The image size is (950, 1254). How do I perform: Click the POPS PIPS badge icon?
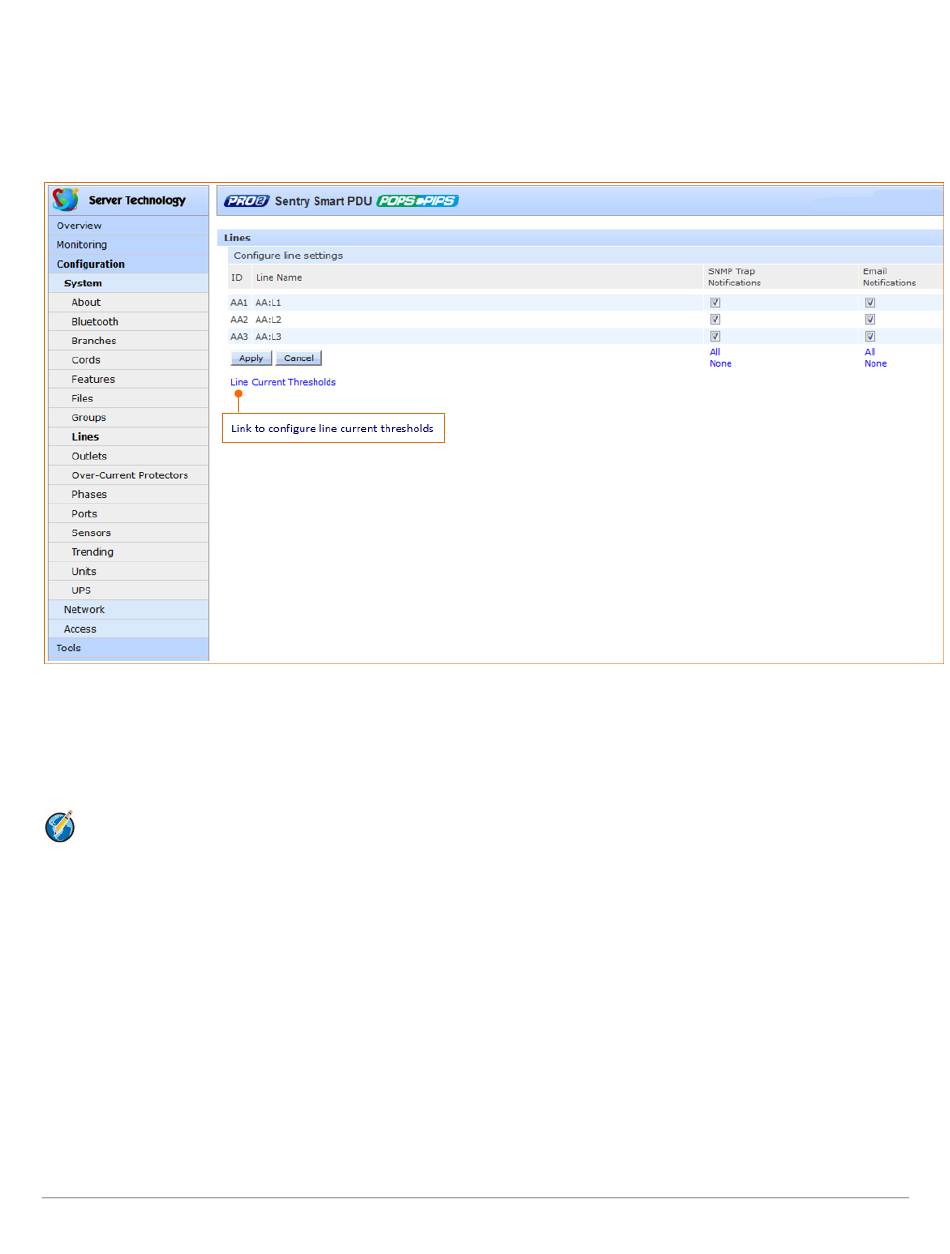coord(417,201)
